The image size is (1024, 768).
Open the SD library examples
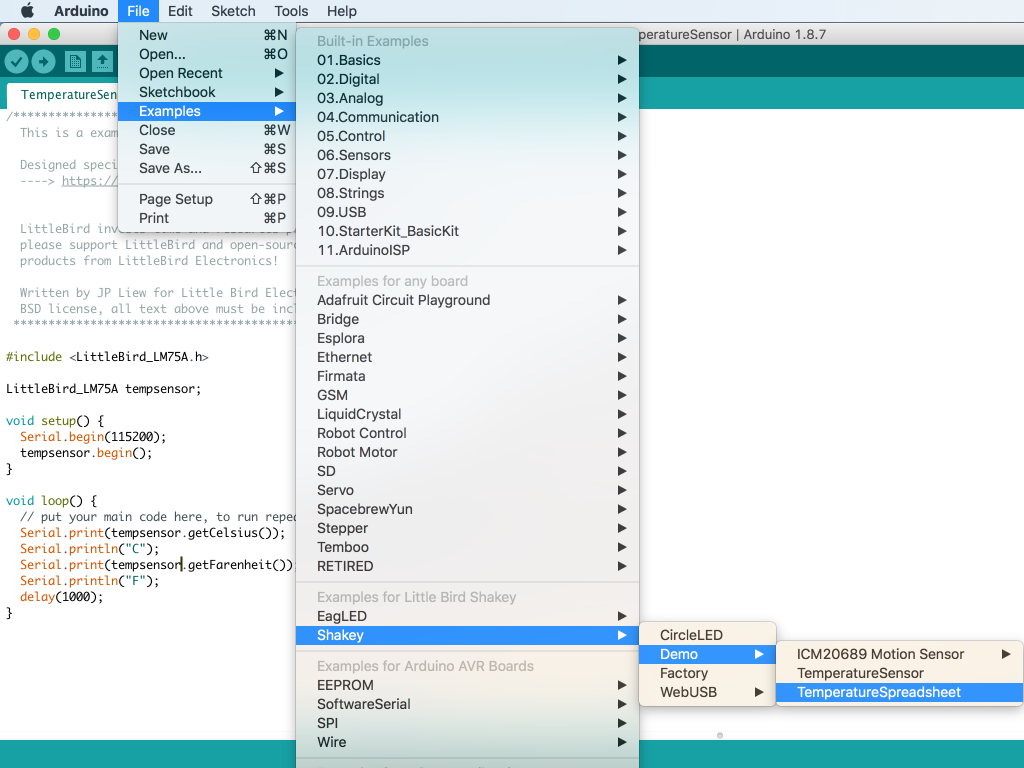468,470
